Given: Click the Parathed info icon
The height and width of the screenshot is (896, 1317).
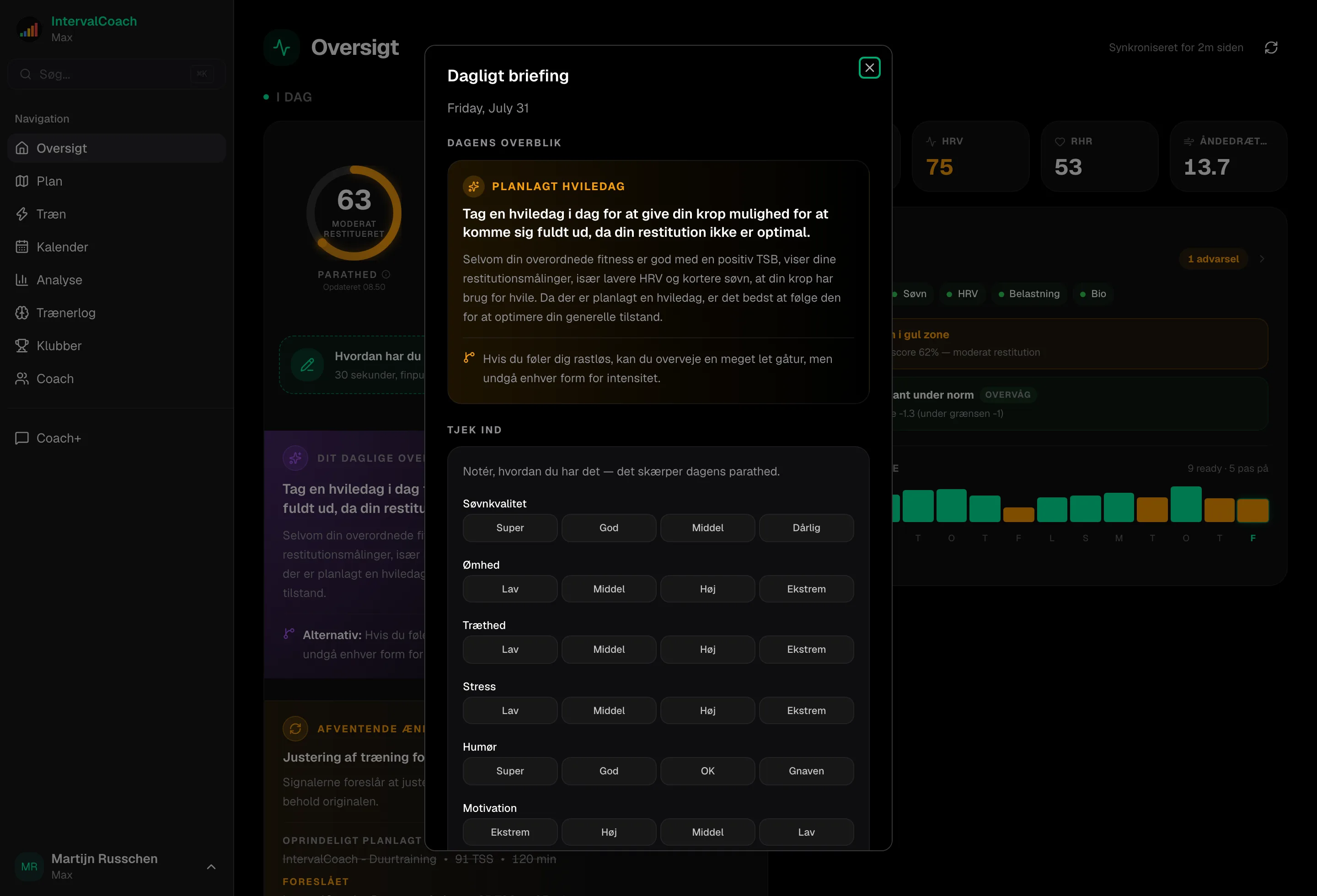Looking at the screenshot, I should (x=386, y=275).
